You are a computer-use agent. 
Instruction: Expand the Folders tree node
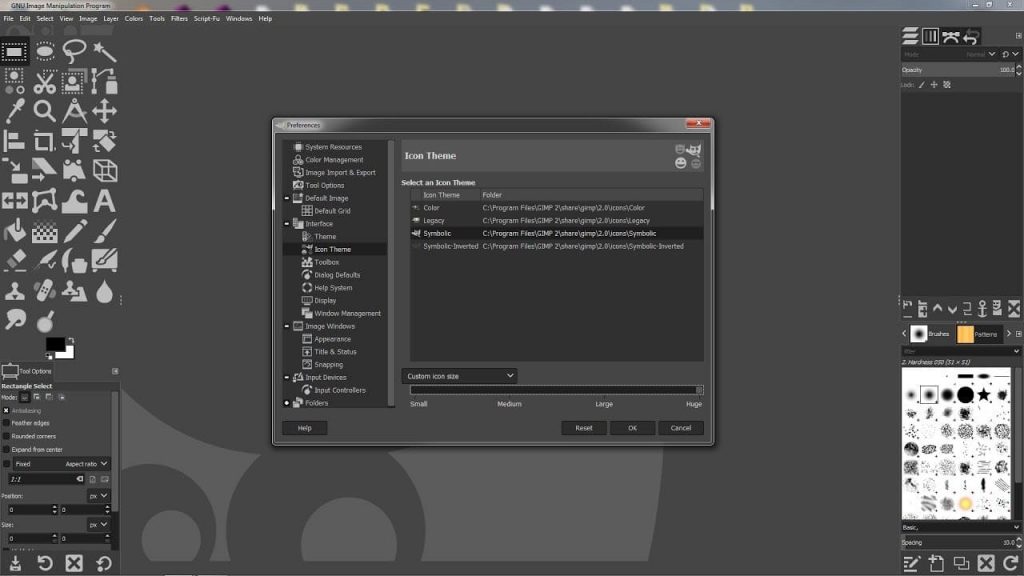287,404
